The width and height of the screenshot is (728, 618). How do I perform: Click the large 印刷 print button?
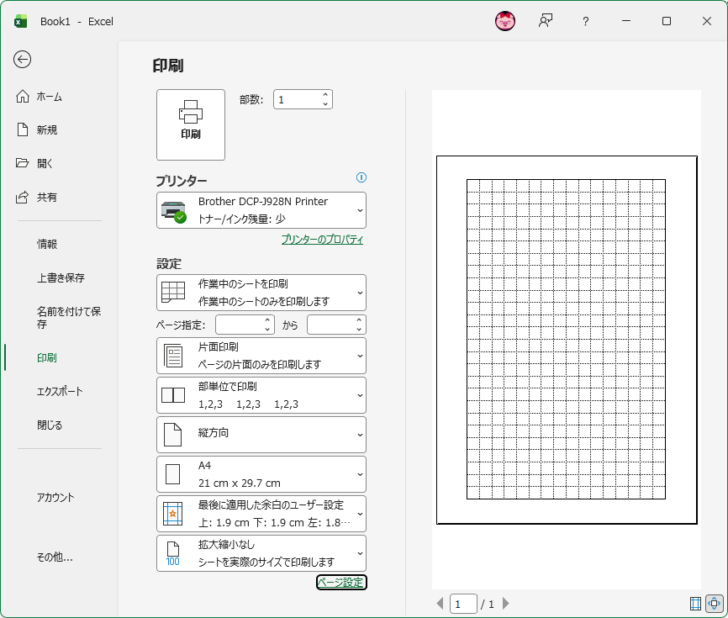(x=191, y=125)
